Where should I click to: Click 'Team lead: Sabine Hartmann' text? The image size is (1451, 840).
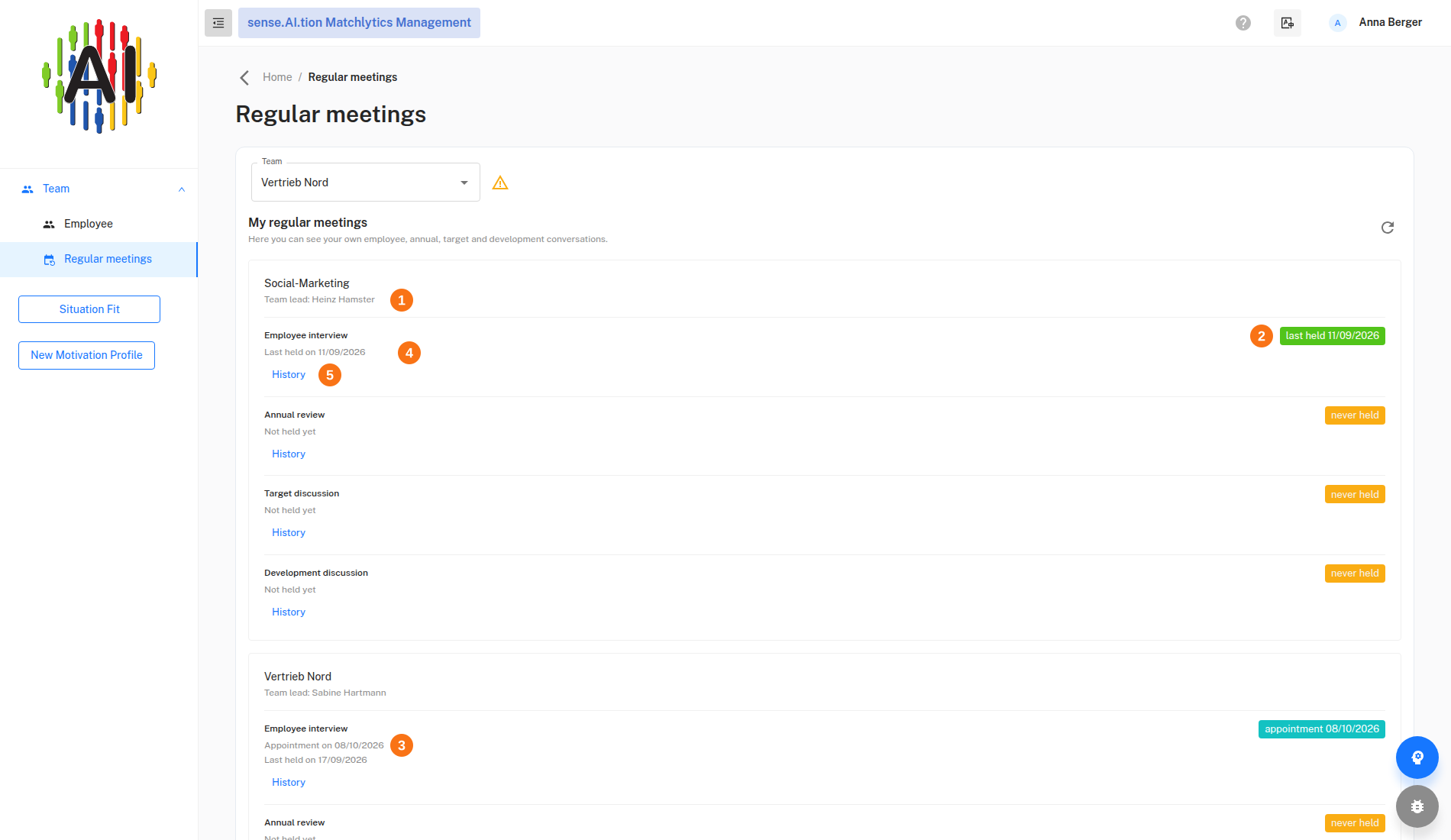[325, 693]
